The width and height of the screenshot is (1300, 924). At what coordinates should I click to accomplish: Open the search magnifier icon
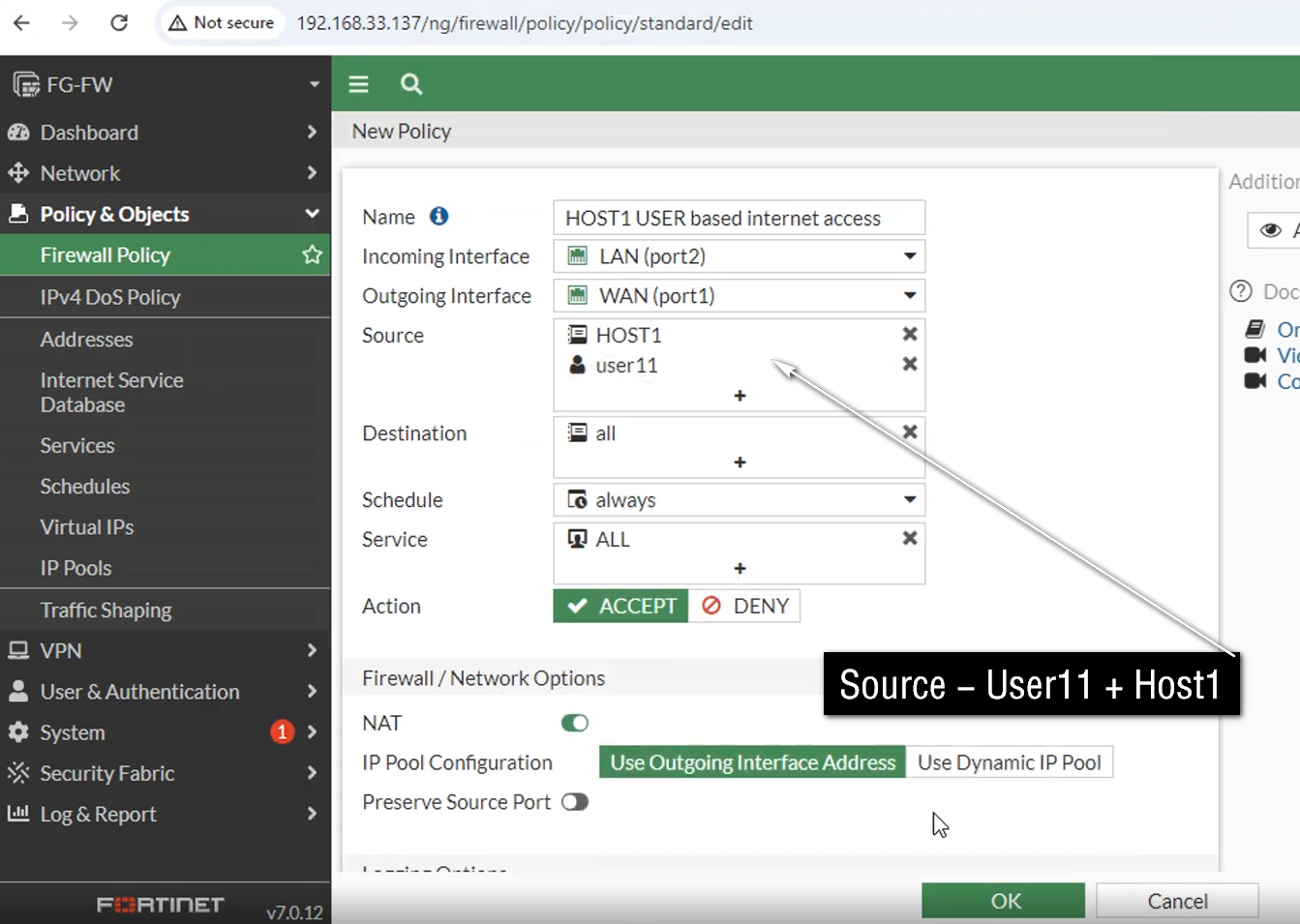click(411, 84)
